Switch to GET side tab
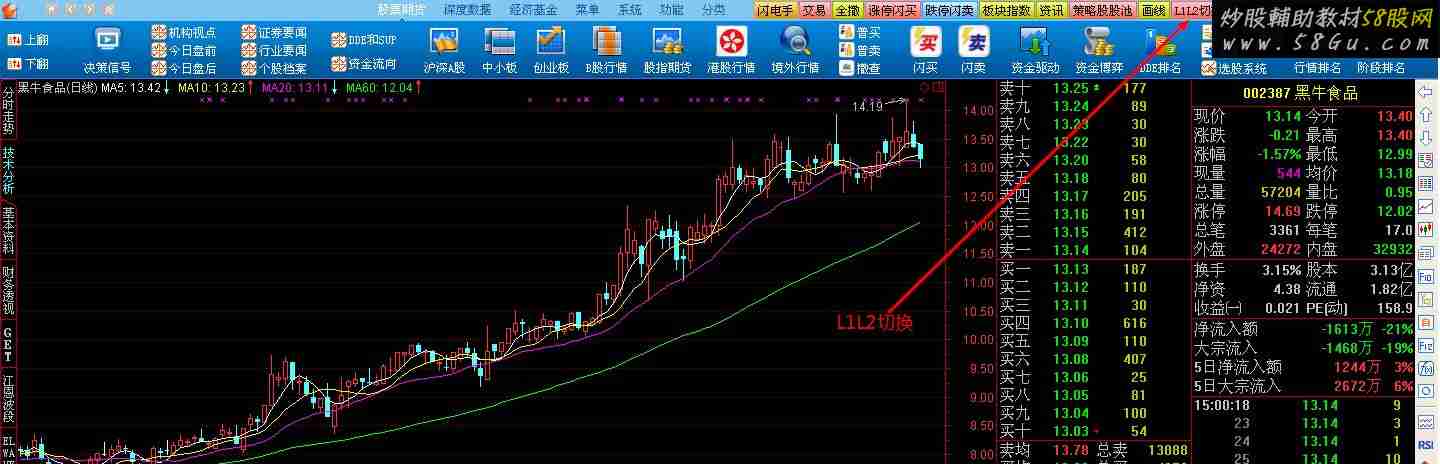This screenshot has width=1440, height=464. (8, 344)
